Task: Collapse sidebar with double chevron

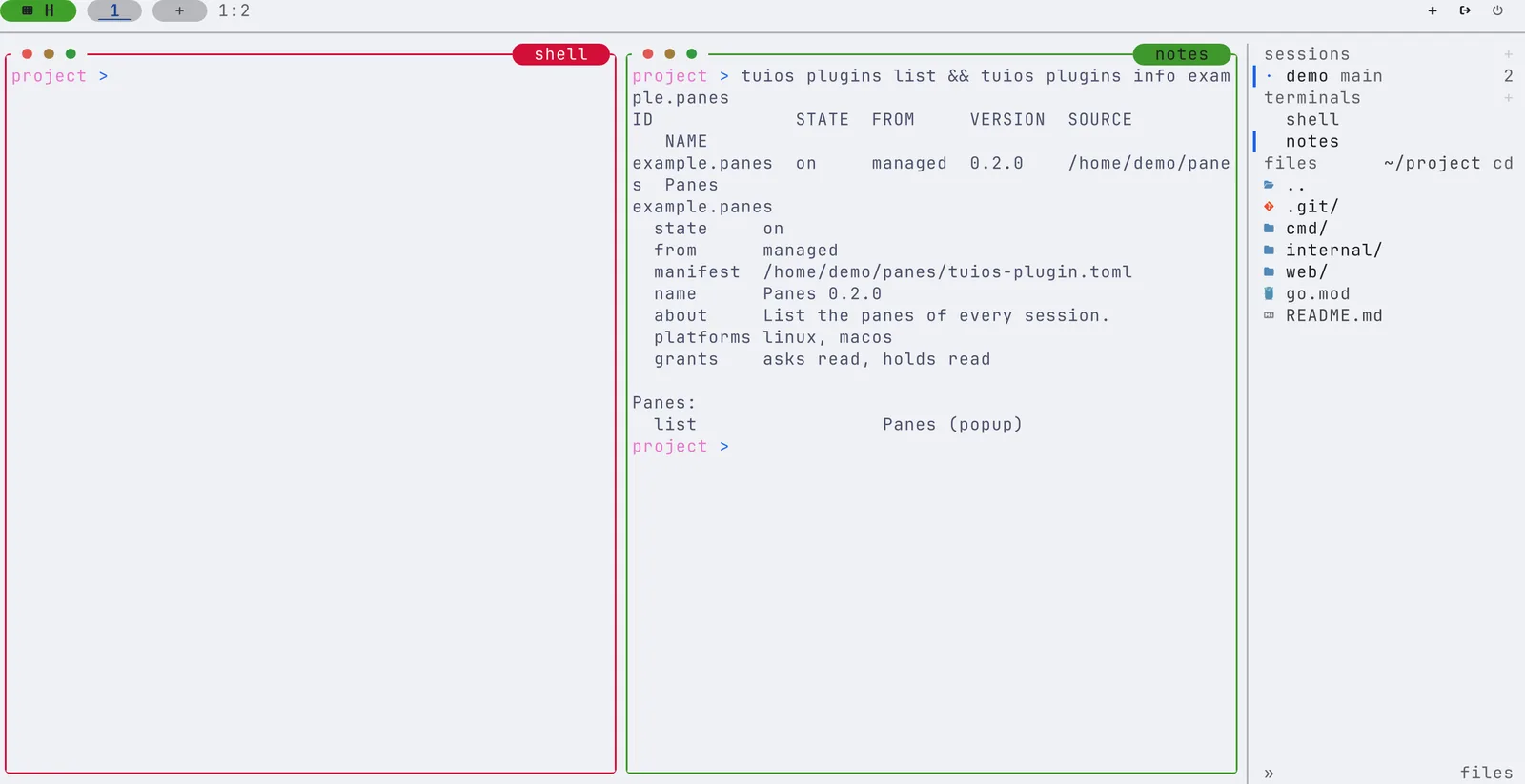Action: (1269, 774)
